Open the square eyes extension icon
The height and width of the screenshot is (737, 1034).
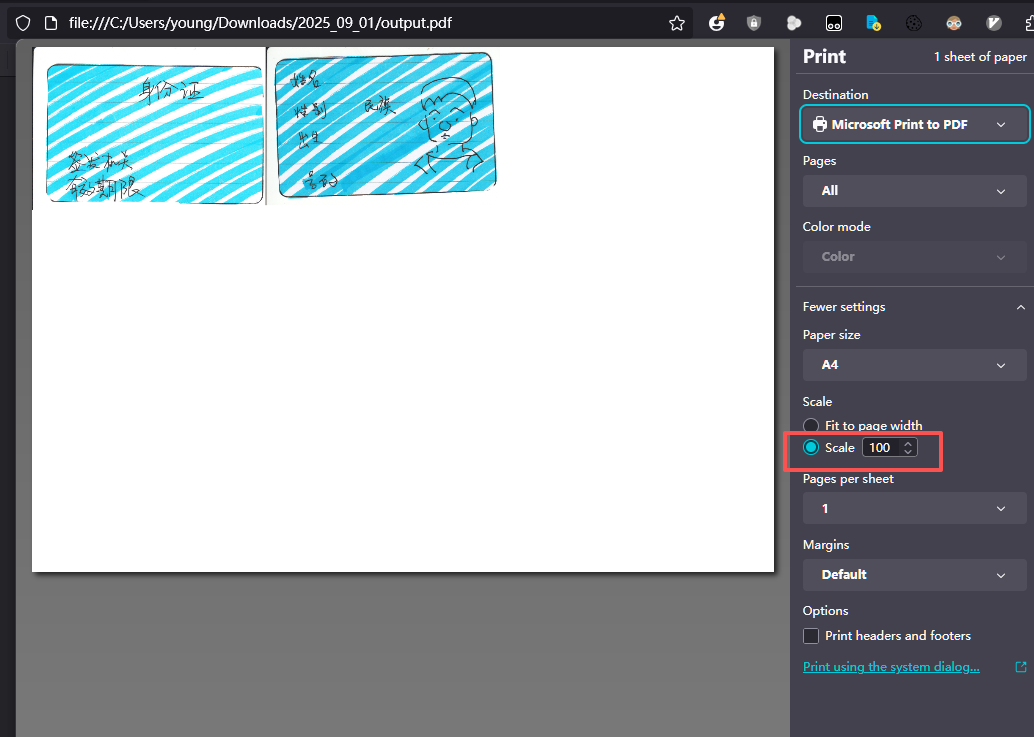point(834,23)
